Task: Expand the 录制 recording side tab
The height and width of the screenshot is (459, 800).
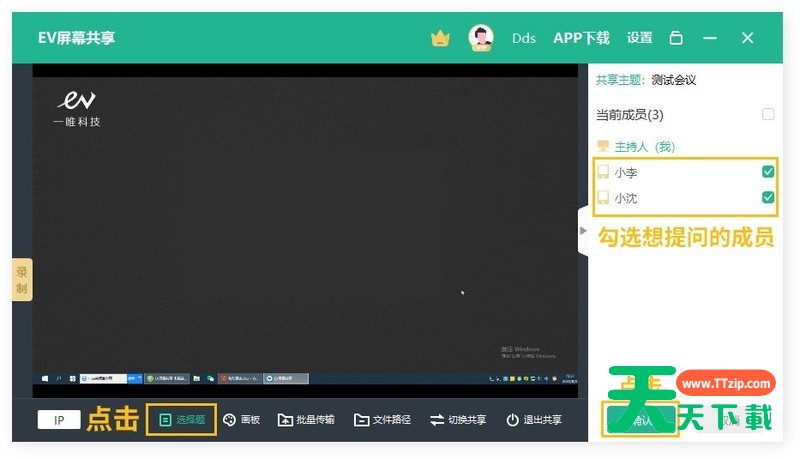Action: coord(22,279)
